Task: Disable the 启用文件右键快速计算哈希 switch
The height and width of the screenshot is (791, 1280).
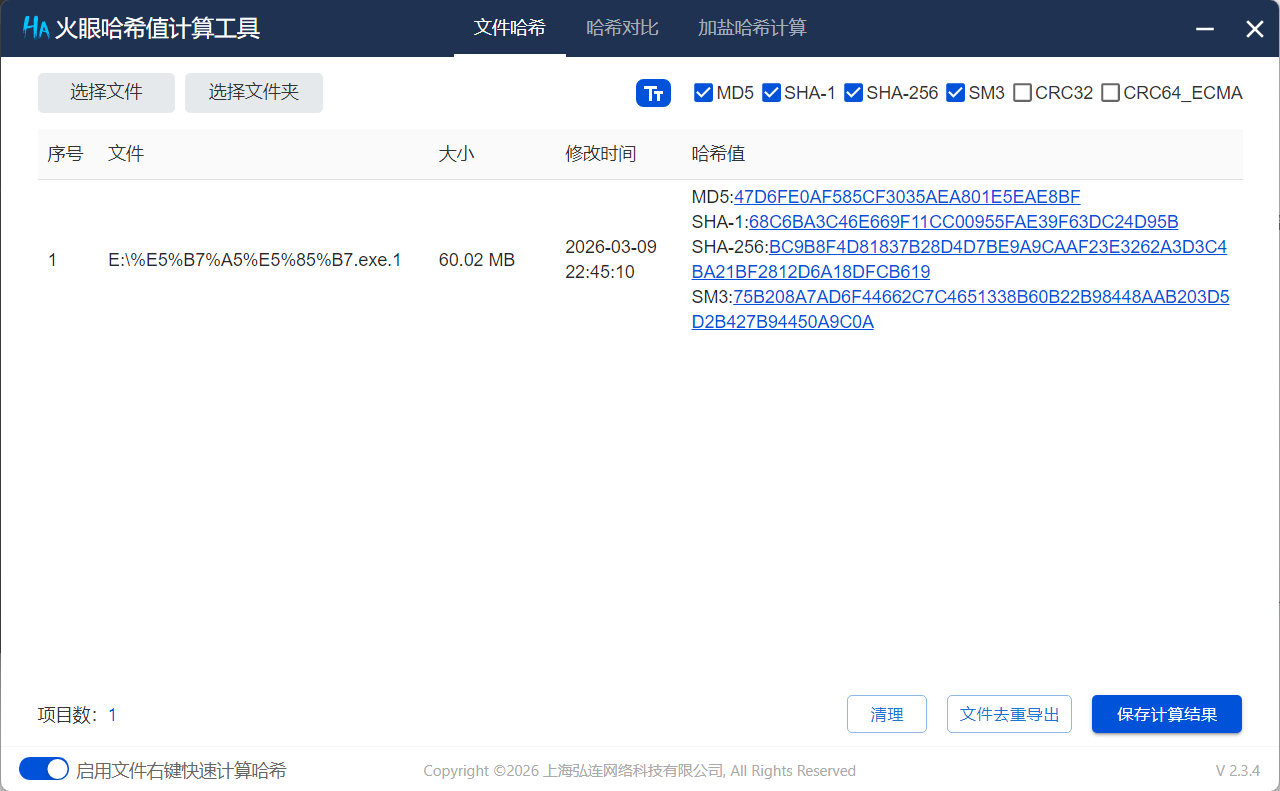Action: pyautogui.click(x=44, y=769)
